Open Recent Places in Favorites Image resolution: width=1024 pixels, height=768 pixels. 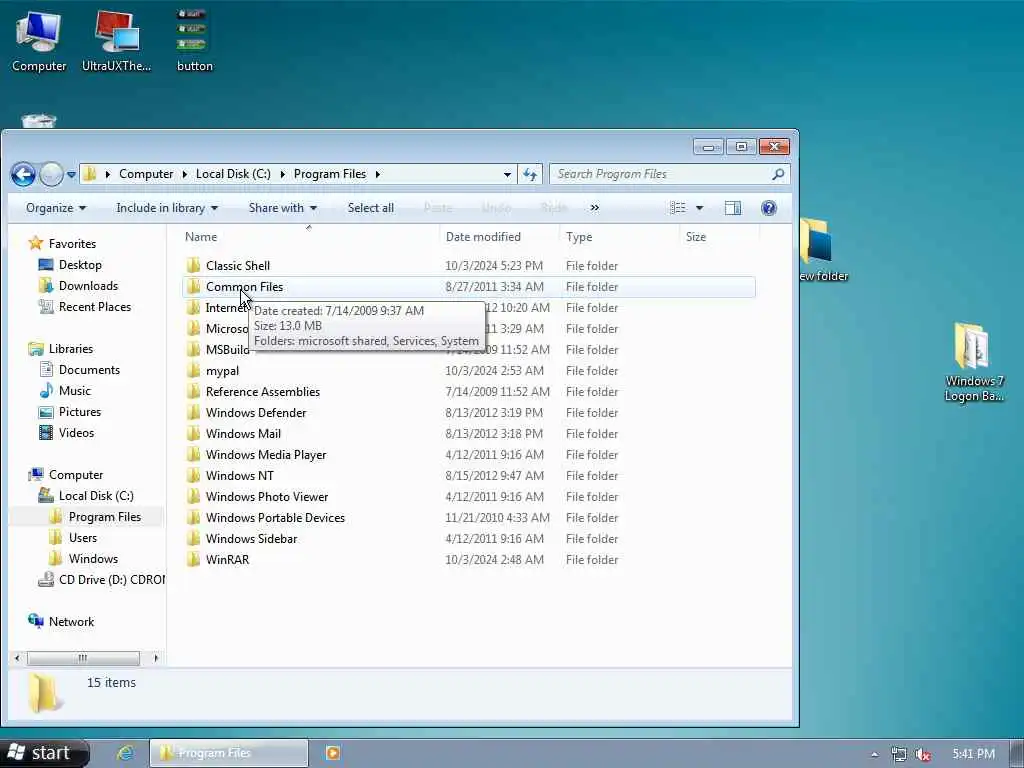tap(95, 306)
